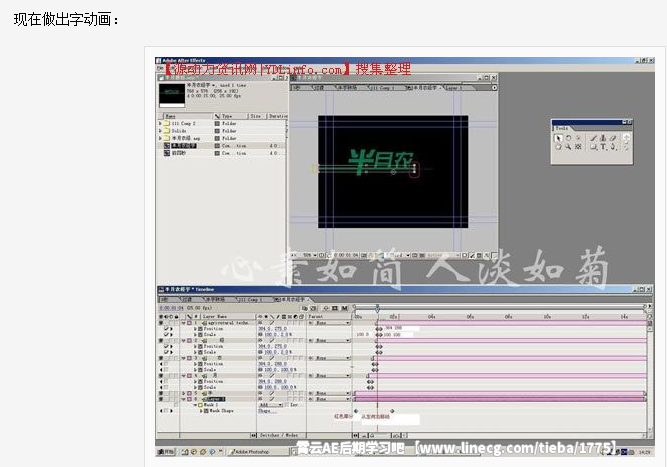Click the 111 Comp 2 folder icon
The image size is (667, 467).
167,123
